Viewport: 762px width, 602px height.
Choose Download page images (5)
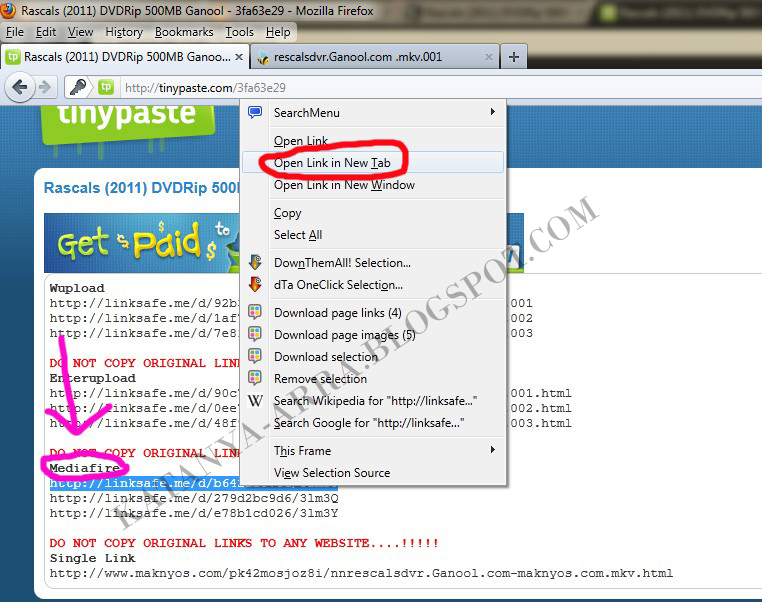tap(373, 335)
